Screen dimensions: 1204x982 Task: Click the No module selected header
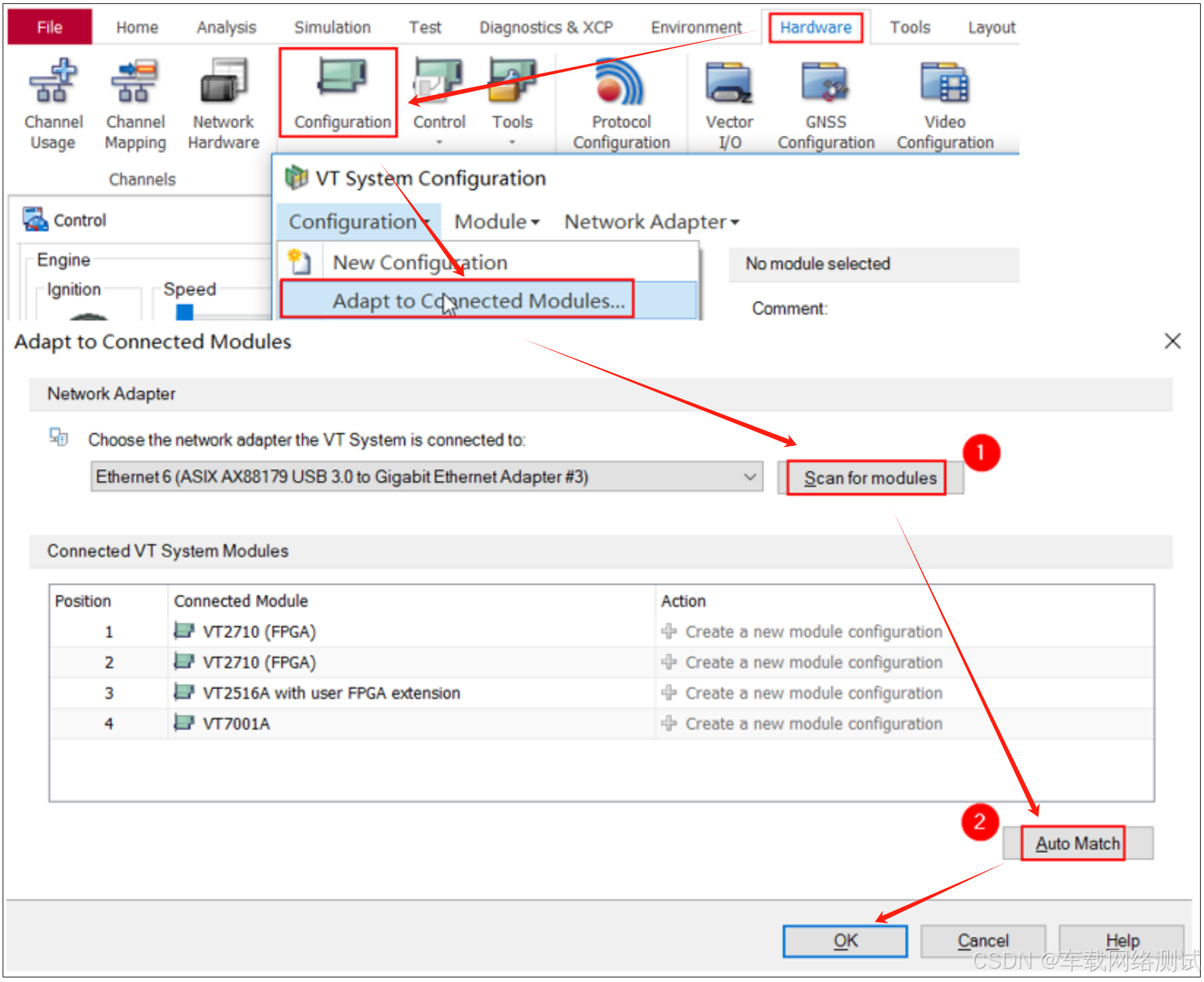pyautogui.click(x=873, y=264)
